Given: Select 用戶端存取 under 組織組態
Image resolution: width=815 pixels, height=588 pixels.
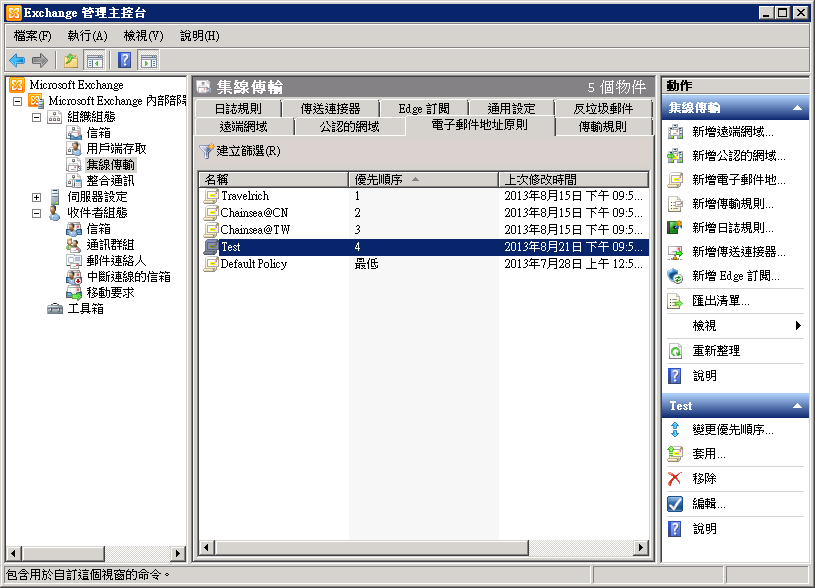Looking at the screenshot, I should [116, 149].
